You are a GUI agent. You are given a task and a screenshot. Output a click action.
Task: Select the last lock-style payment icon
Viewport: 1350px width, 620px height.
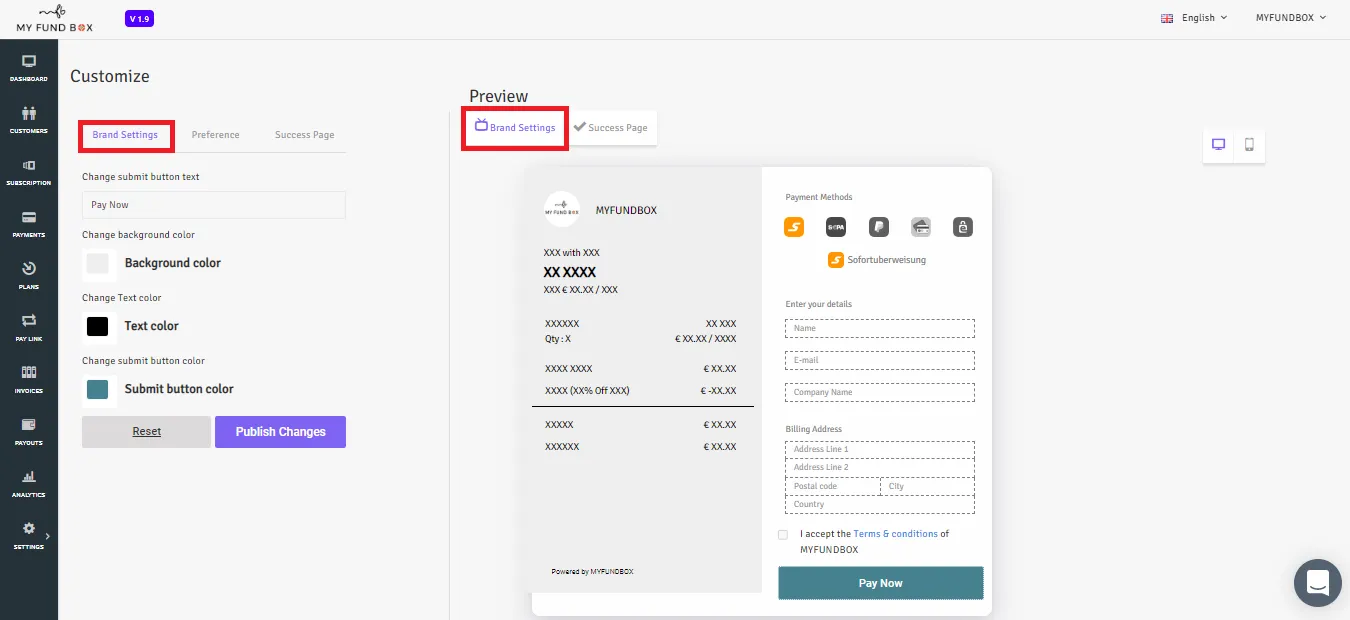[x=962, y=227]
